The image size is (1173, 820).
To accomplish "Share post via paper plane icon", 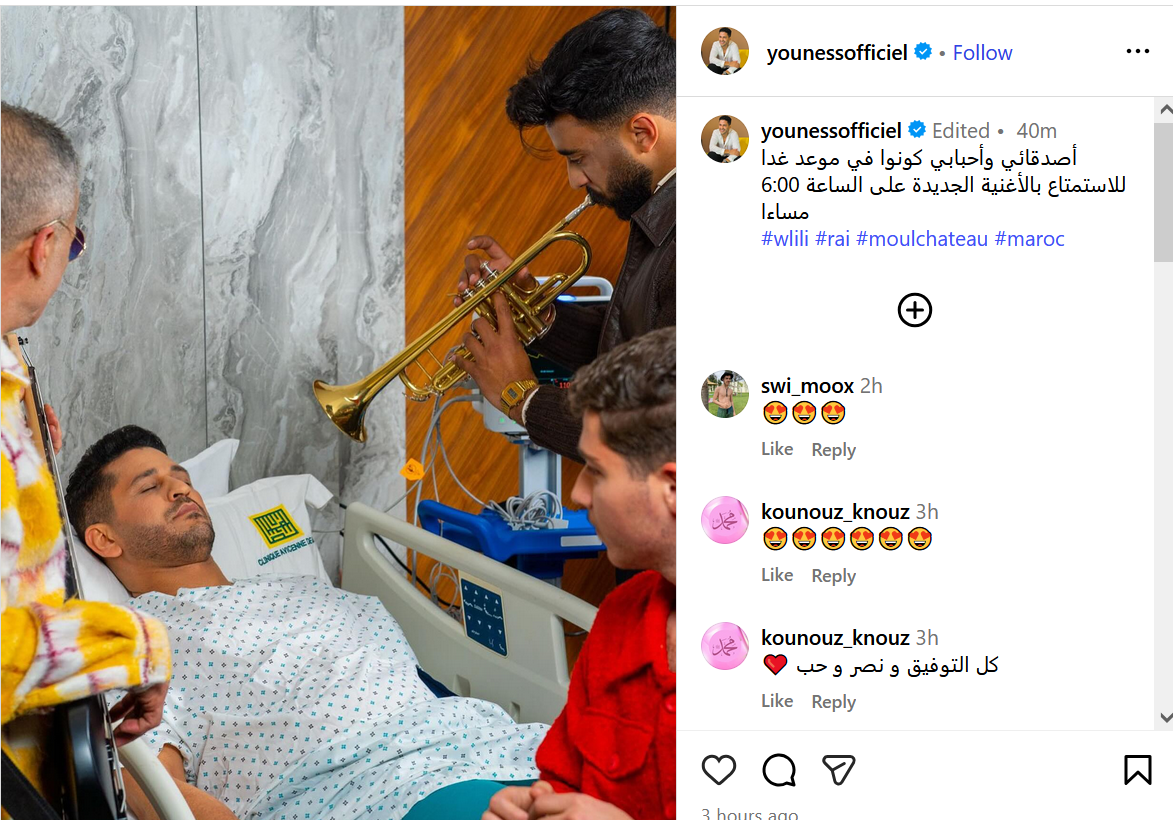I will 839,770.
